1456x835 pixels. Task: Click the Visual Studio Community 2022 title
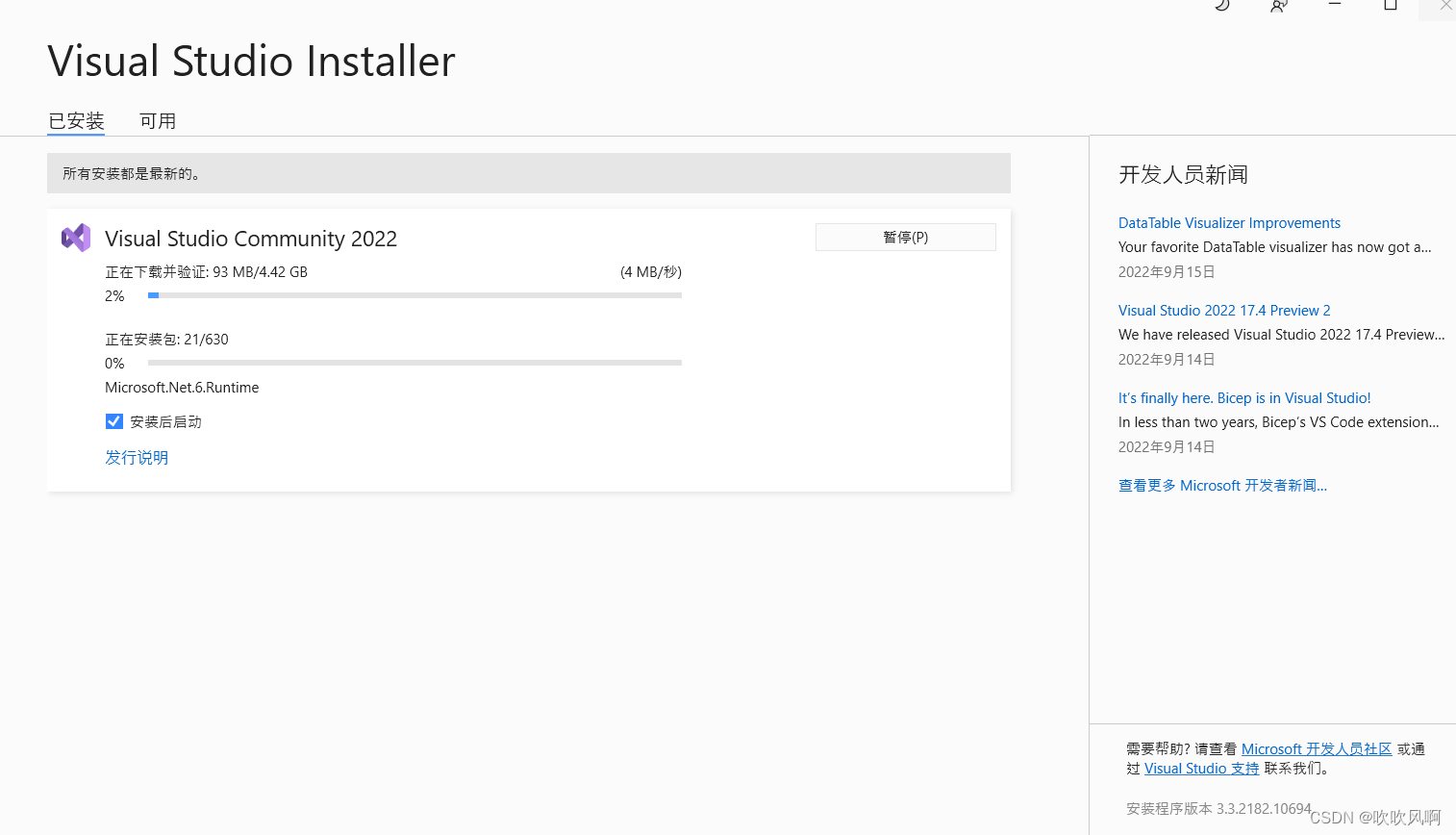click(x=251, y=239)
